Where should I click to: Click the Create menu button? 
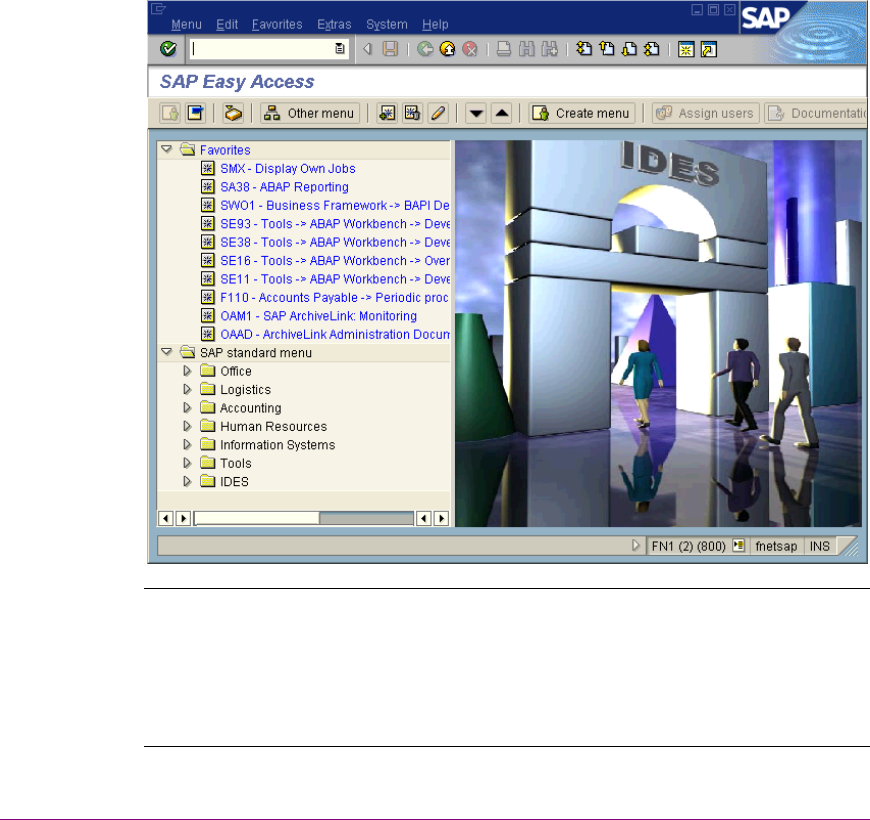(581, 113)
